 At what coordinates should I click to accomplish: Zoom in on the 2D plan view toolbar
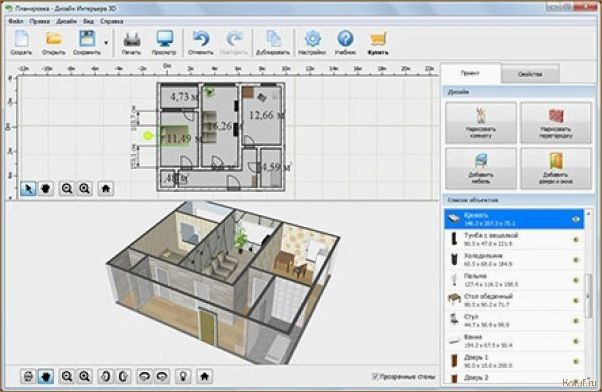click(x=84, y=188)
